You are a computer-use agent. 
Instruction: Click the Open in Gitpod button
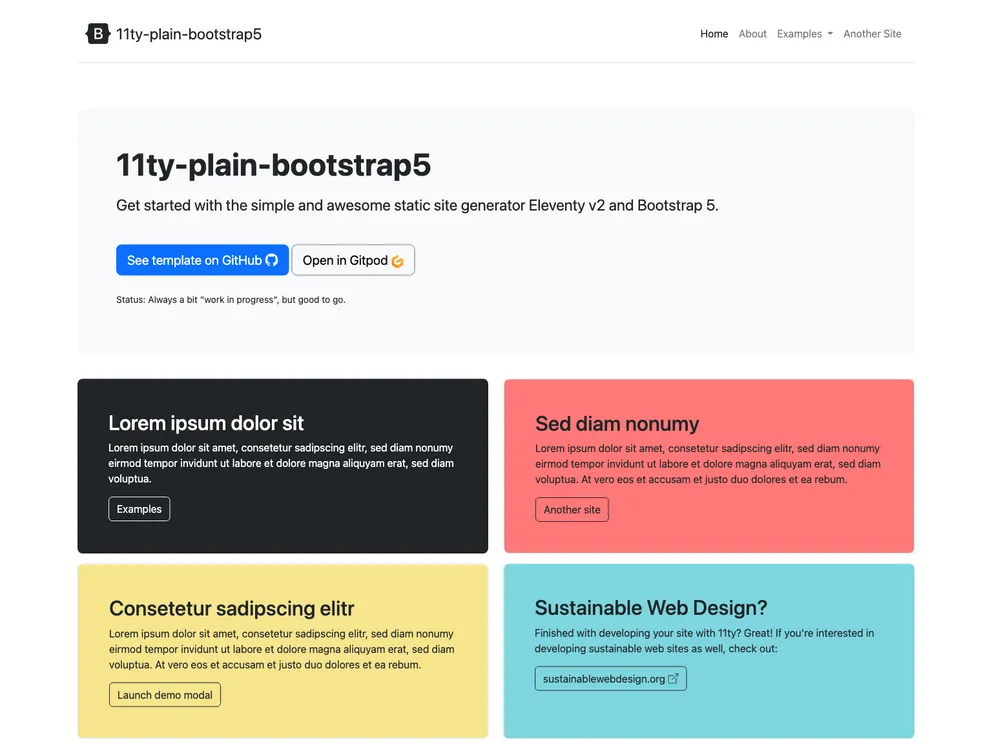point(353,260)
